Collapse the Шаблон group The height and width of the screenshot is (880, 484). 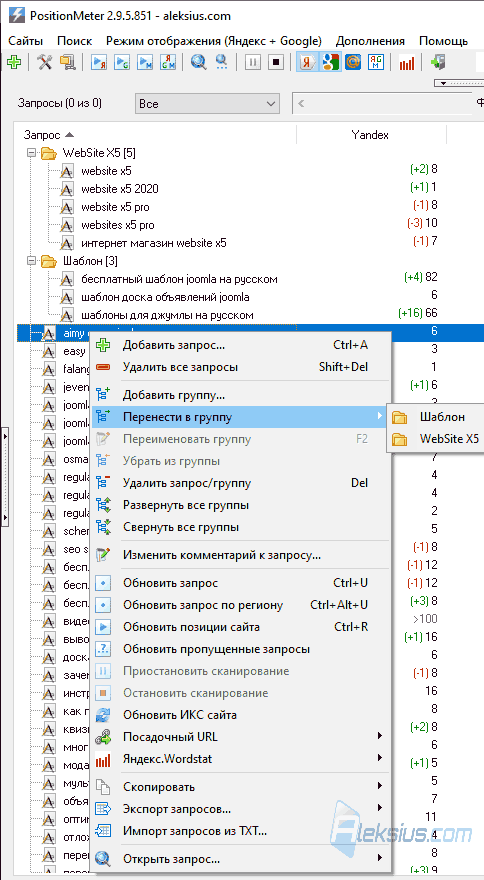(x=31, y=261)
